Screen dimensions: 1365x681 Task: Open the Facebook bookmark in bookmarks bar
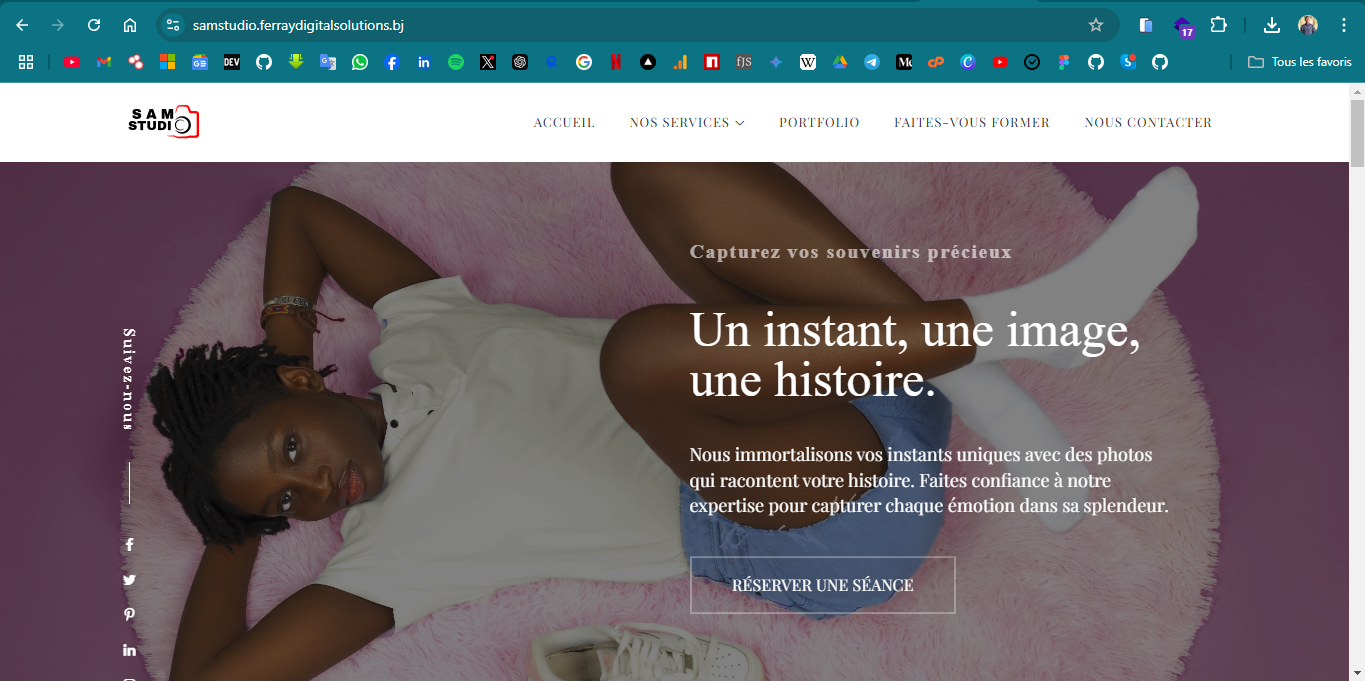(x=392, y=62)
